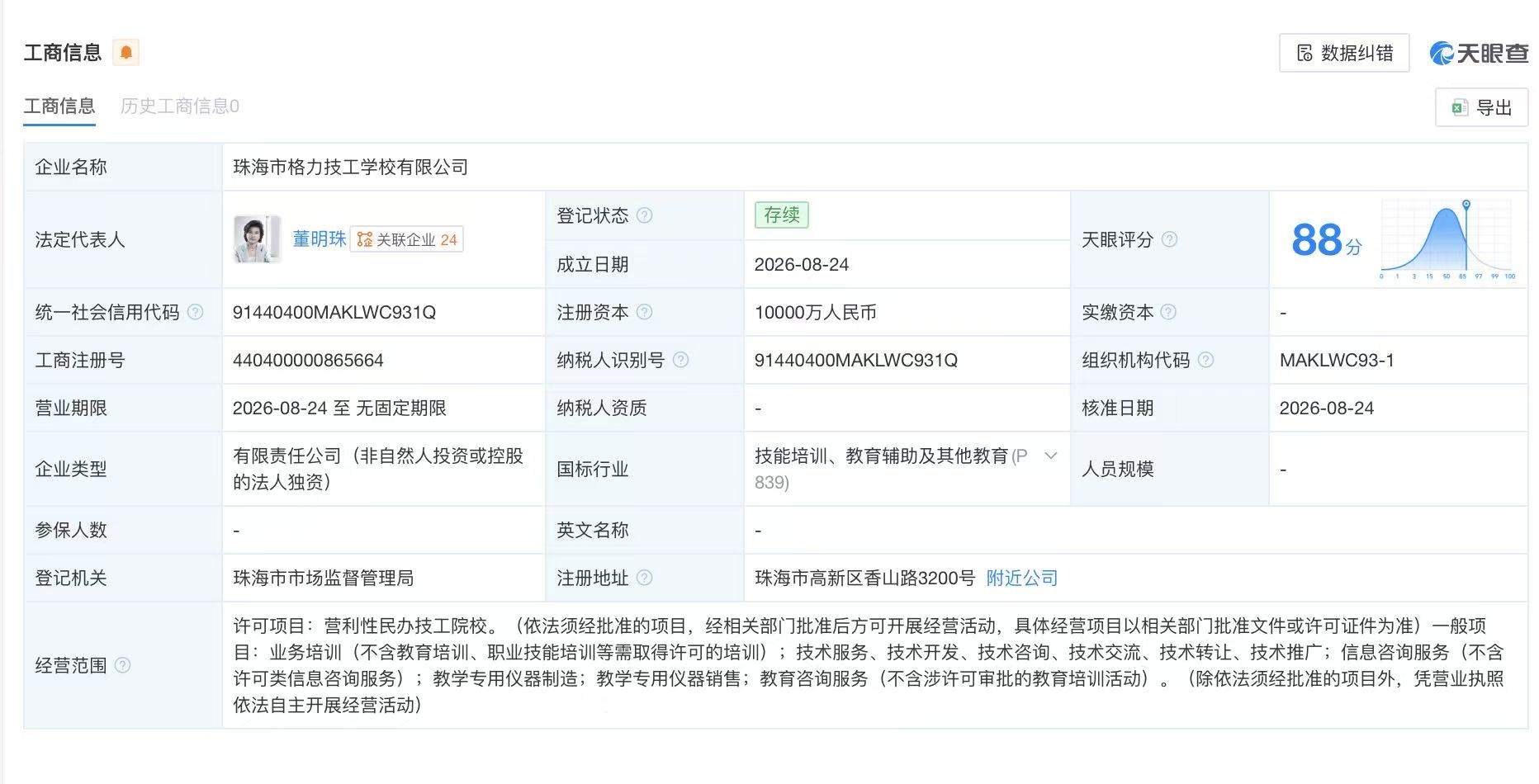Click the 企业类型 label
The image size is (1539, 784).
[x=71, y=469]
